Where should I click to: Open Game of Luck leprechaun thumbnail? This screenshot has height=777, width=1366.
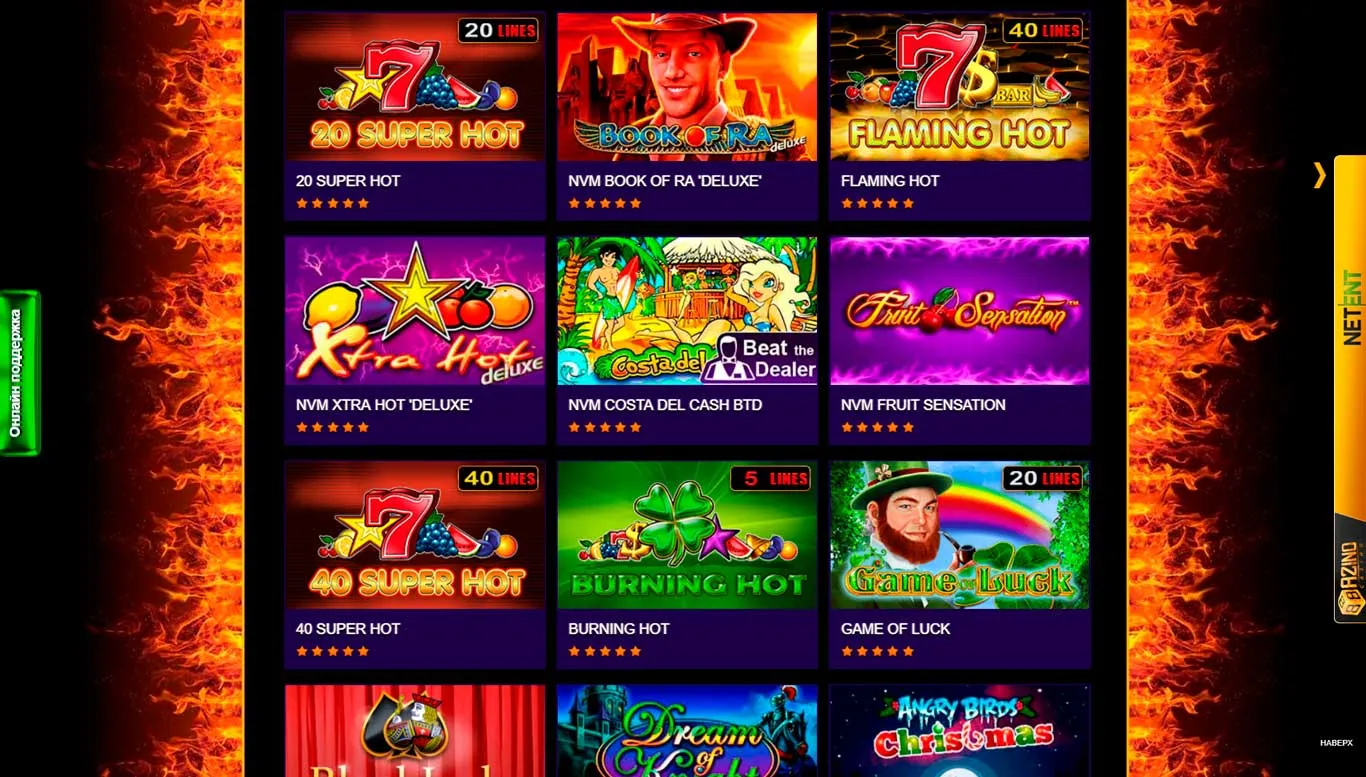tap(960, 535)
